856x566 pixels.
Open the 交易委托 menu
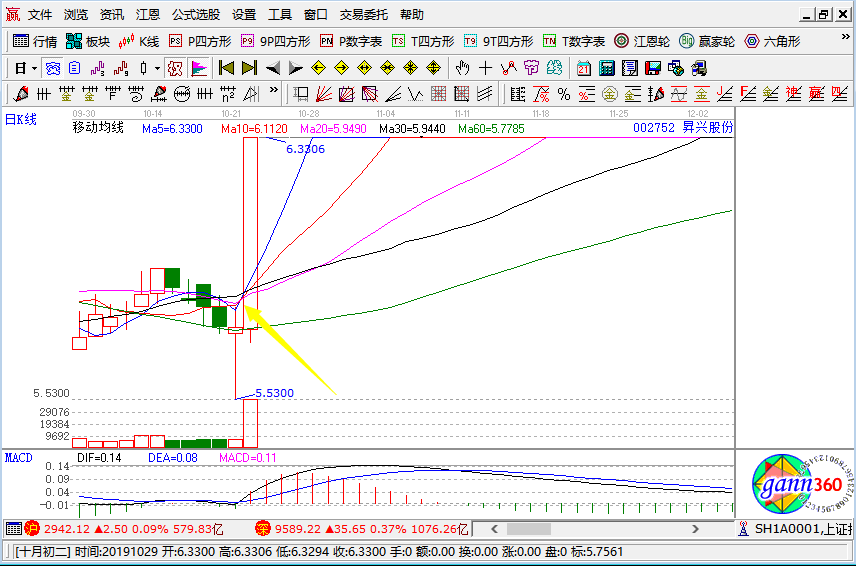pos(364,14)
